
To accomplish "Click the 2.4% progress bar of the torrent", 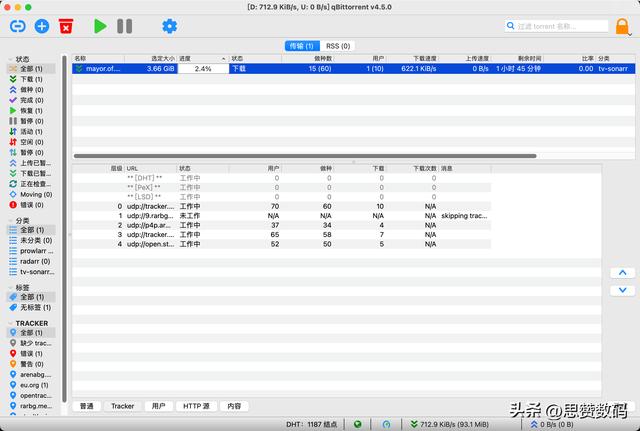I will coord(203,69).
